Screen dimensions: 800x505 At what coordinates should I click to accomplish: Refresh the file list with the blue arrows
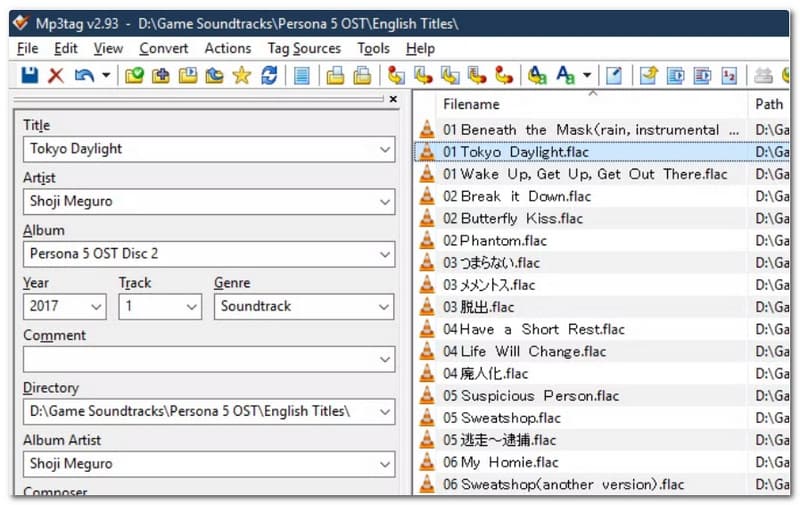click(269, 75)
